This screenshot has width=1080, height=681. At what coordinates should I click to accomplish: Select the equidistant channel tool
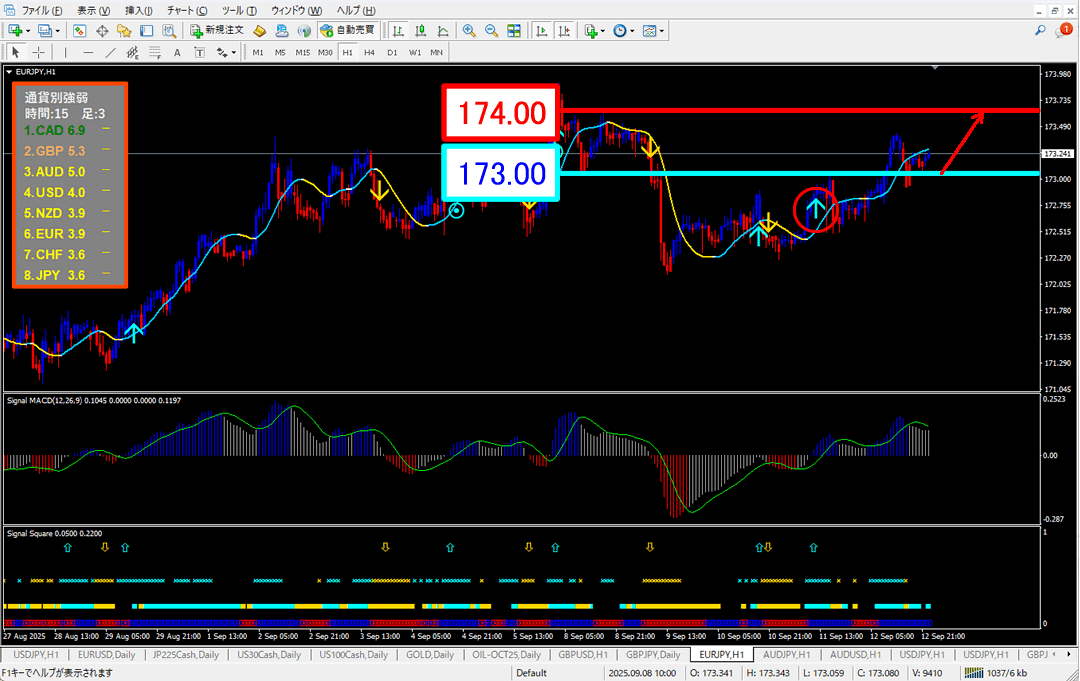(x=132, y=52)
